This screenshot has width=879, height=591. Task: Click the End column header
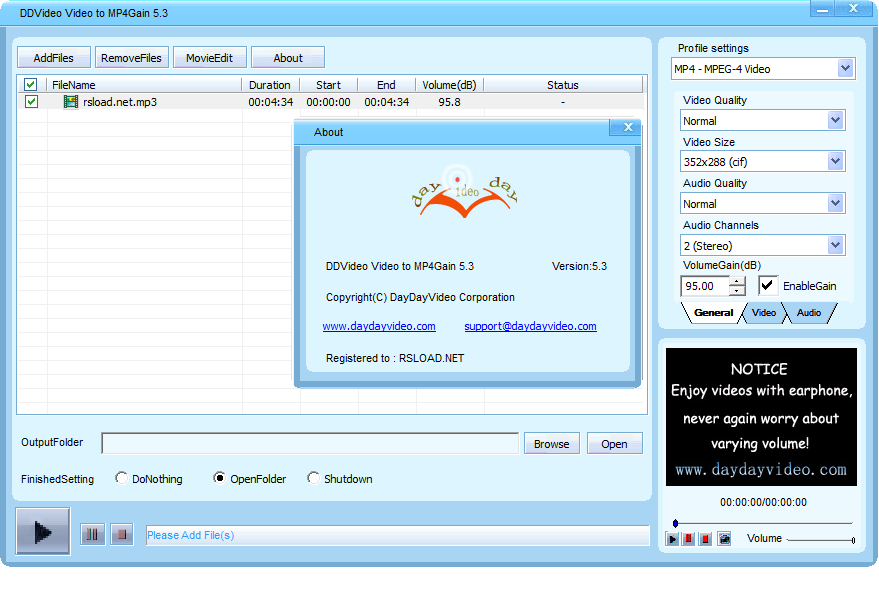[x=386, y=85]
